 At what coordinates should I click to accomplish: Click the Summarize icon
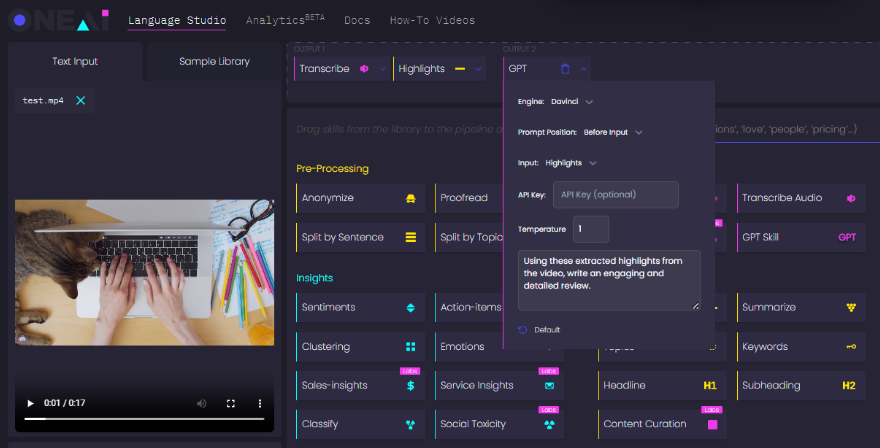pos(851,307)
